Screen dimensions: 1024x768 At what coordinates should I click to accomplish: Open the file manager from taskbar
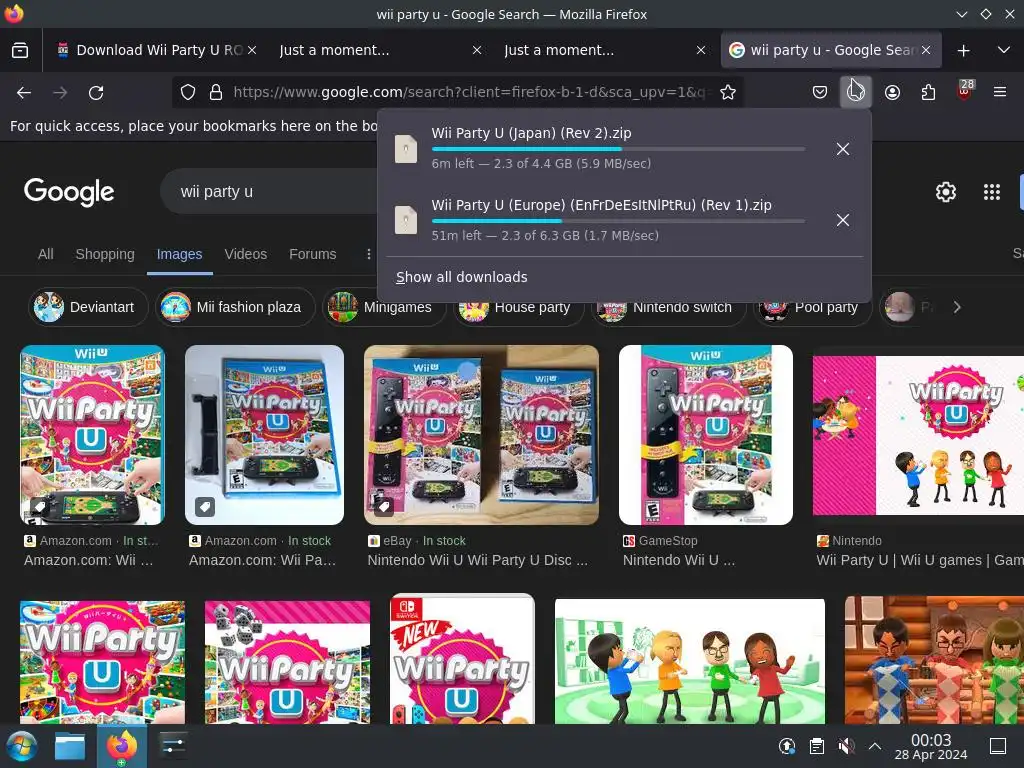pos(70,746)
